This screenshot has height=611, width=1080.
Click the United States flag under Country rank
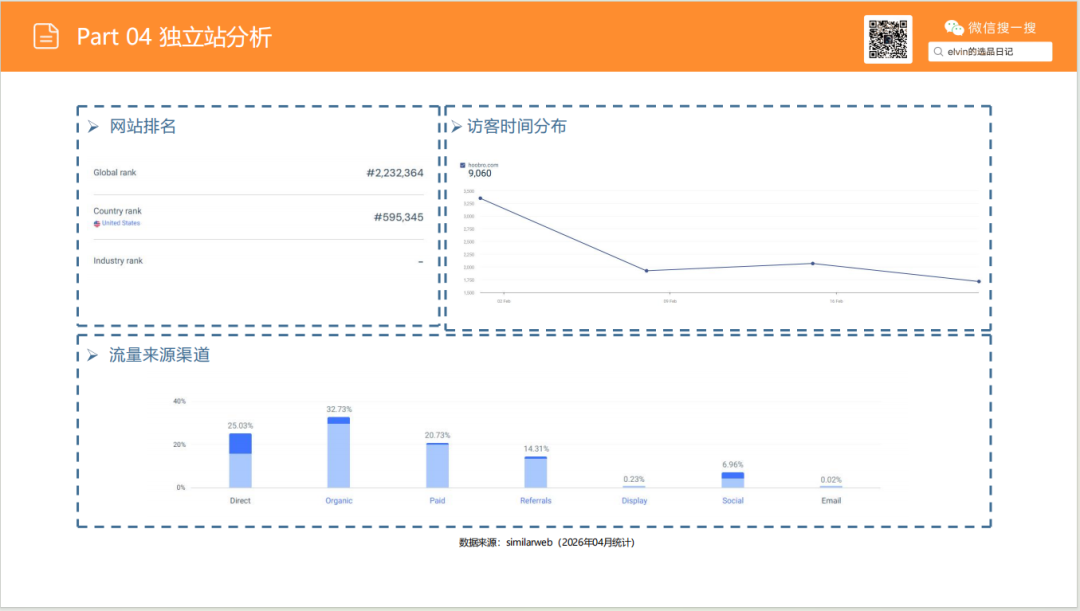click(x=97, y=223)
